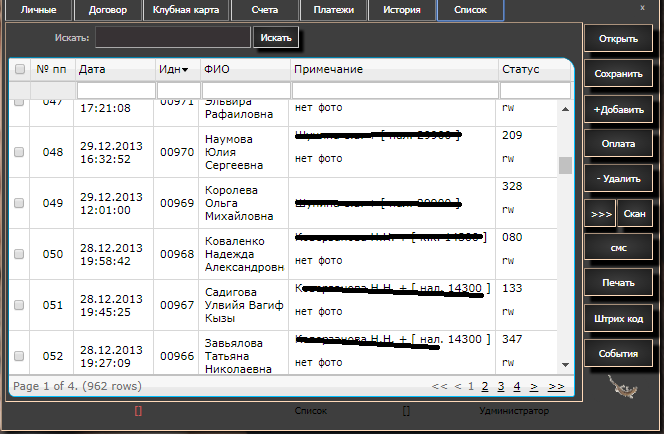Click the >>> button
Screen dimensions: 664x434
click(600, 214)
